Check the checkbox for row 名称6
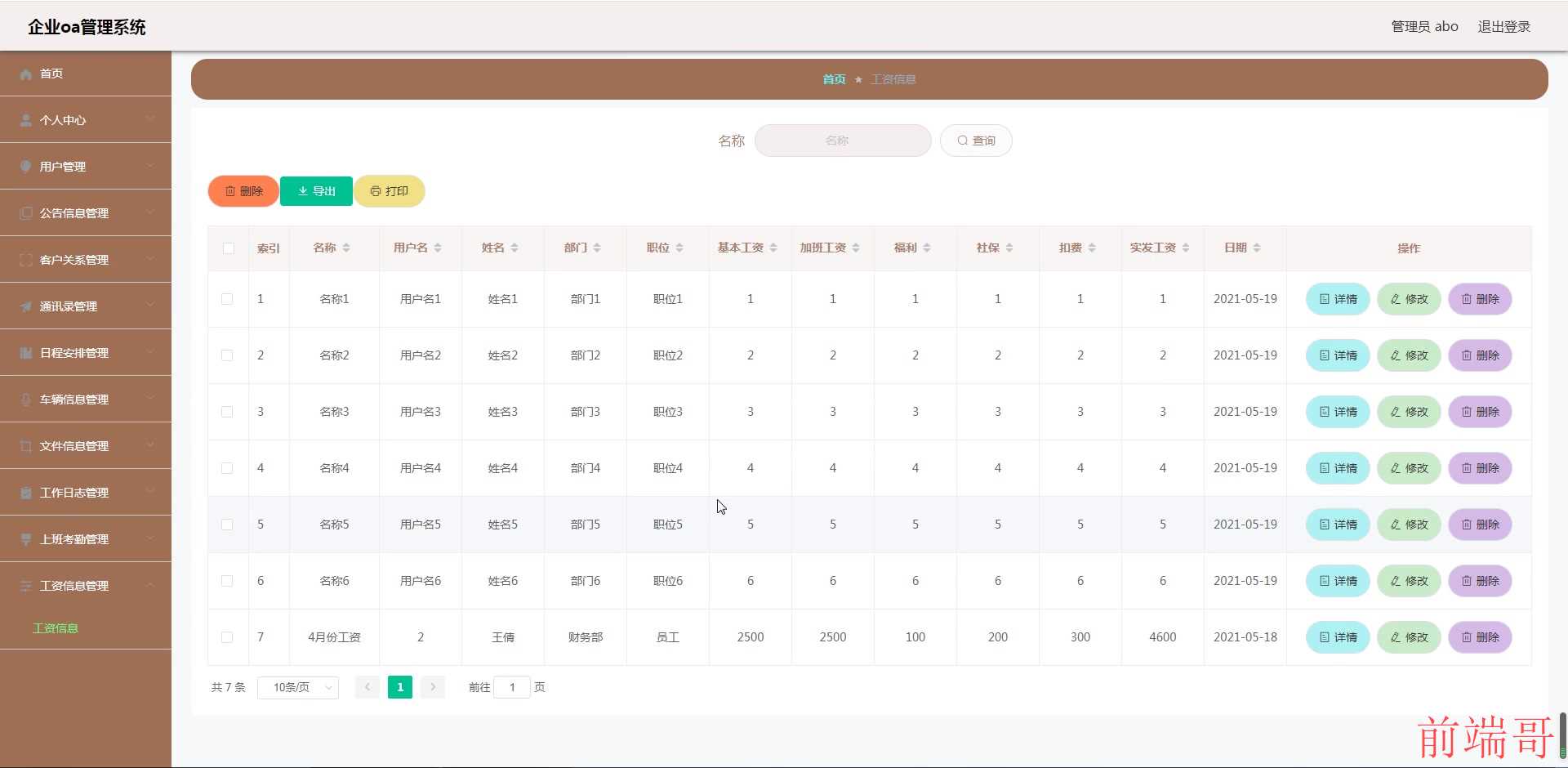The width and height of the screenshot is (1568, 768). tap(227, 581)
